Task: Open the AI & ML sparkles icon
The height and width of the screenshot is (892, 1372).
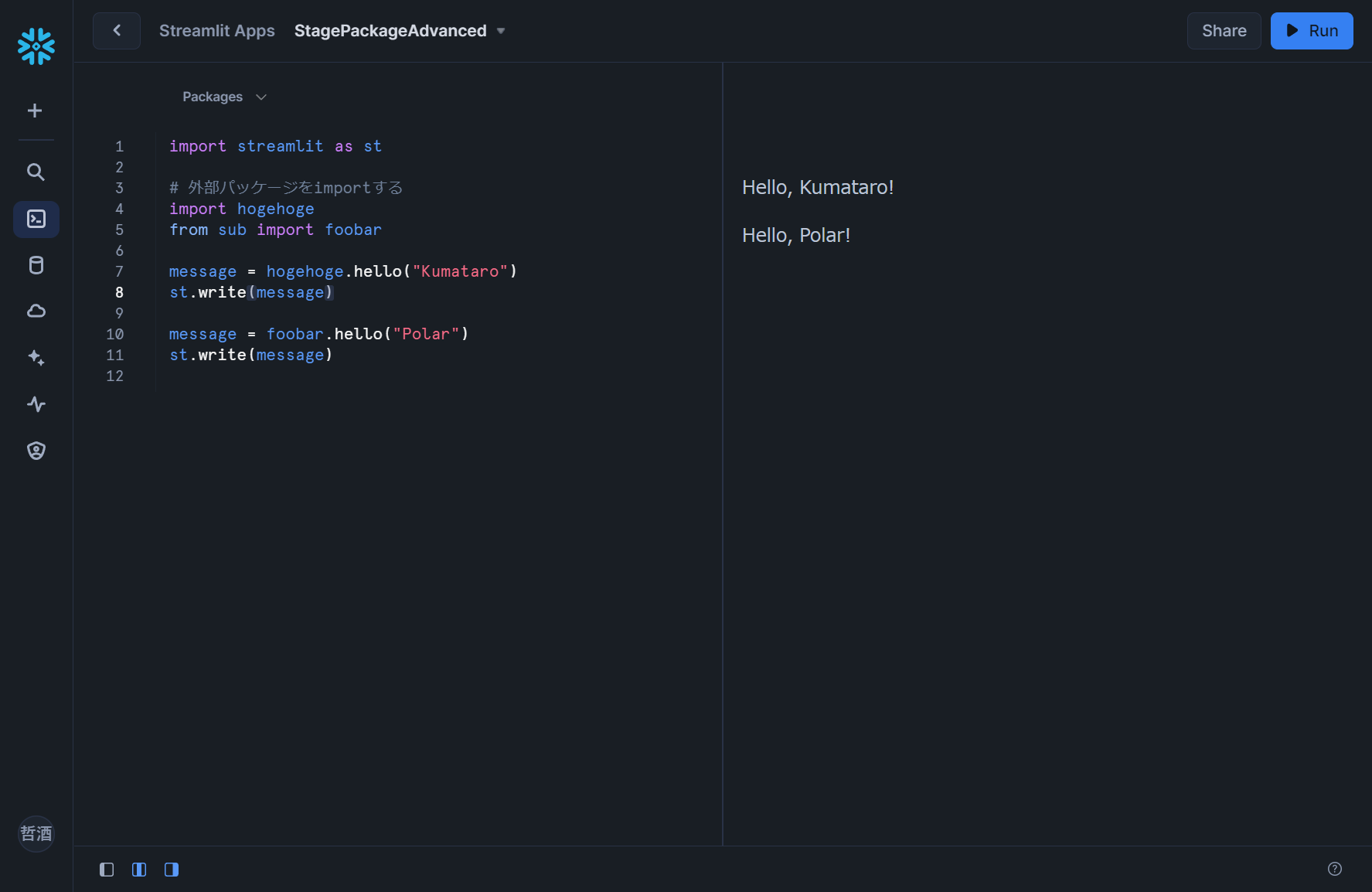Action: (x=36, y=357)
